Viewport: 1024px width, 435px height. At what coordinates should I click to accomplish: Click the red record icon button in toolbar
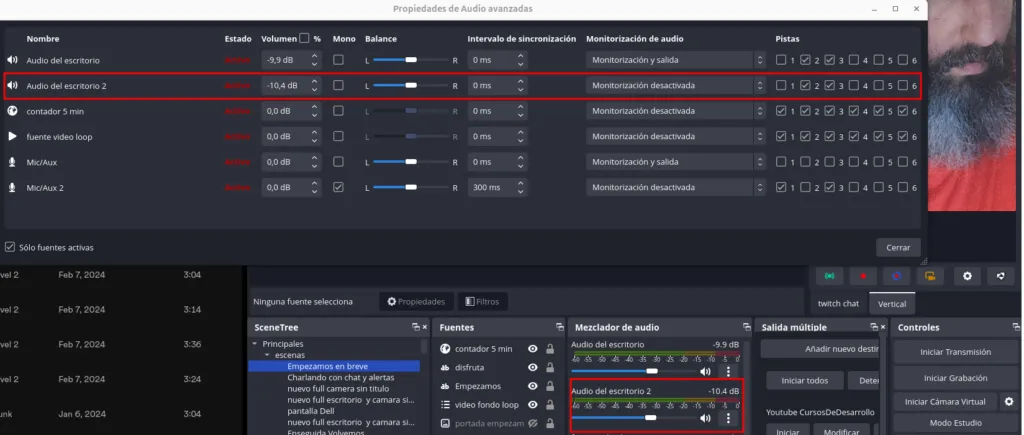[x=862, y=276]
